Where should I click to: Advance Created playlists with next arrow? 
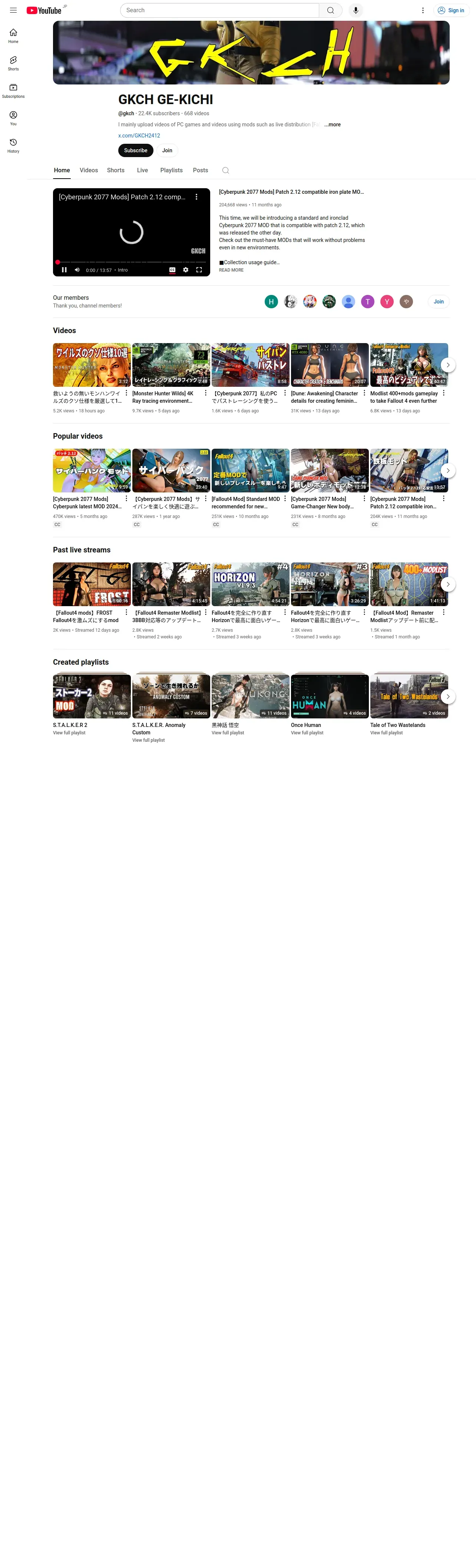[448, 696]
